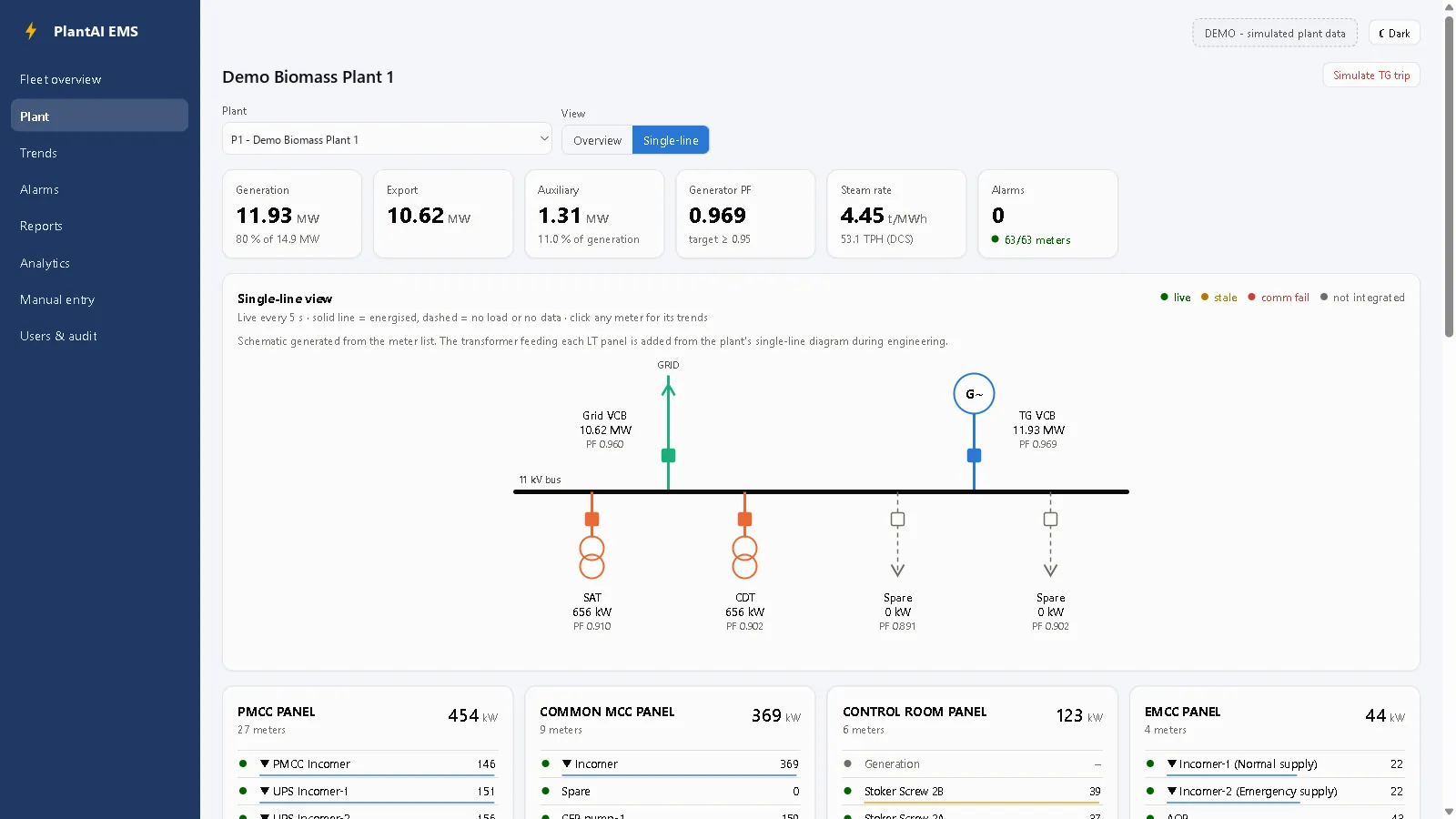Select the CDT feeder orange breaker
This screenshot has height=819, width=1456.
[x=744, y=520]
